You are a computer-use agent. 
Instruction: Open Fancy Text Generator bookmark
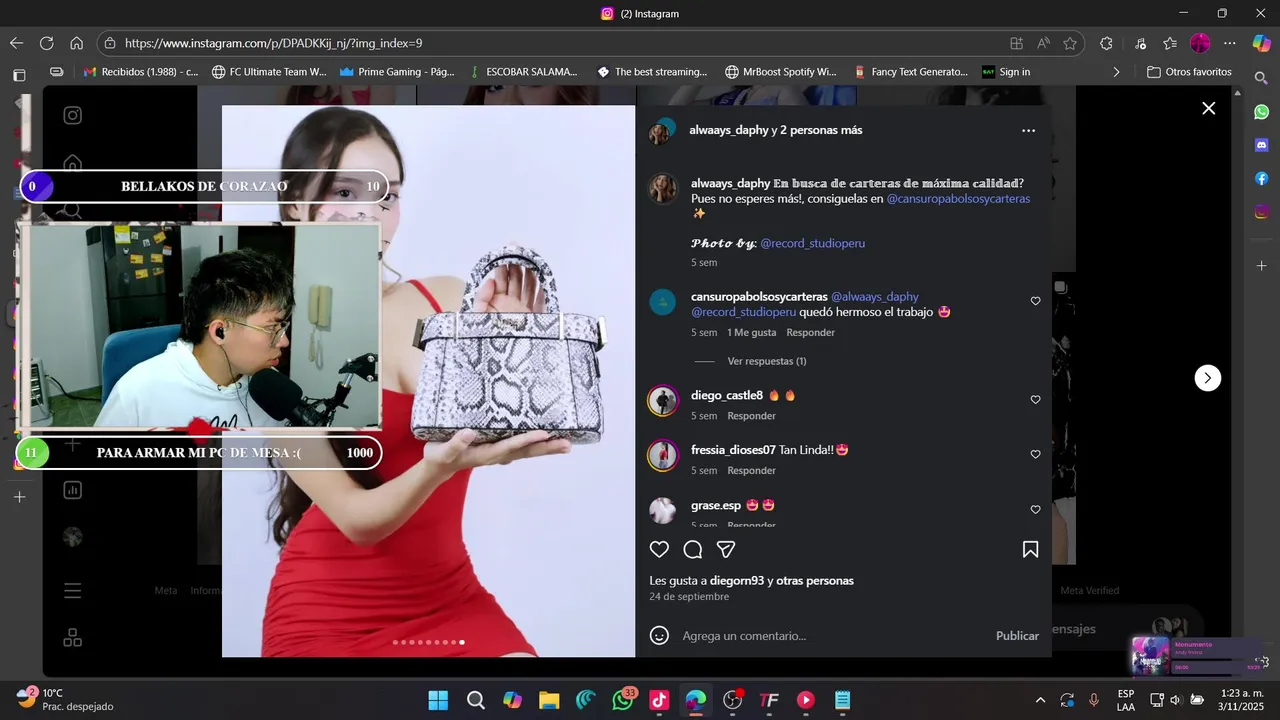(910, 72)
